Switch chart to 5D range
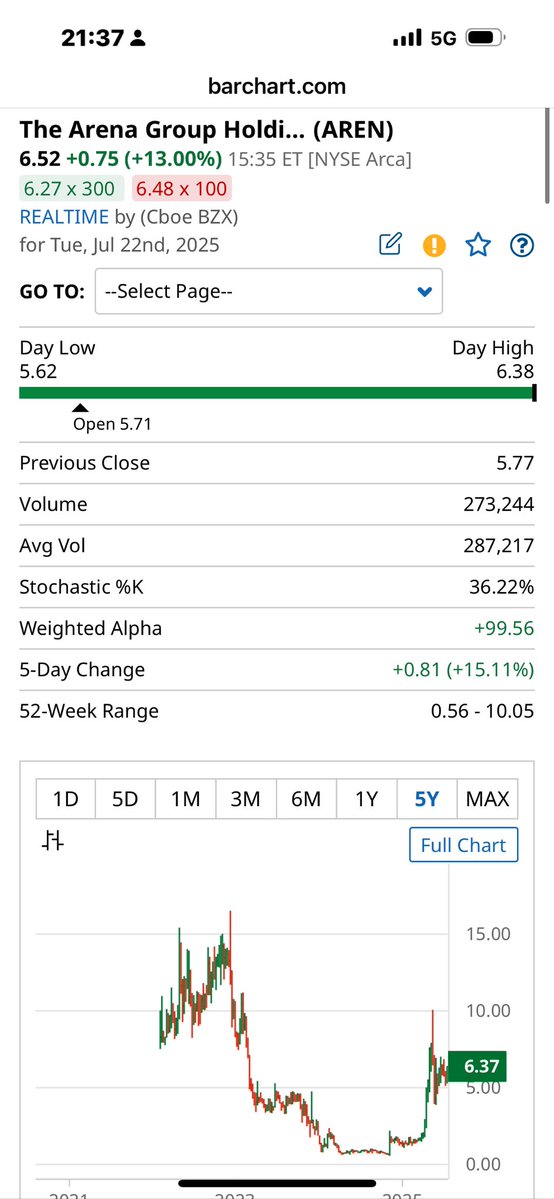This screenshot has height=1199, width=554. click(x=125, y=799)
